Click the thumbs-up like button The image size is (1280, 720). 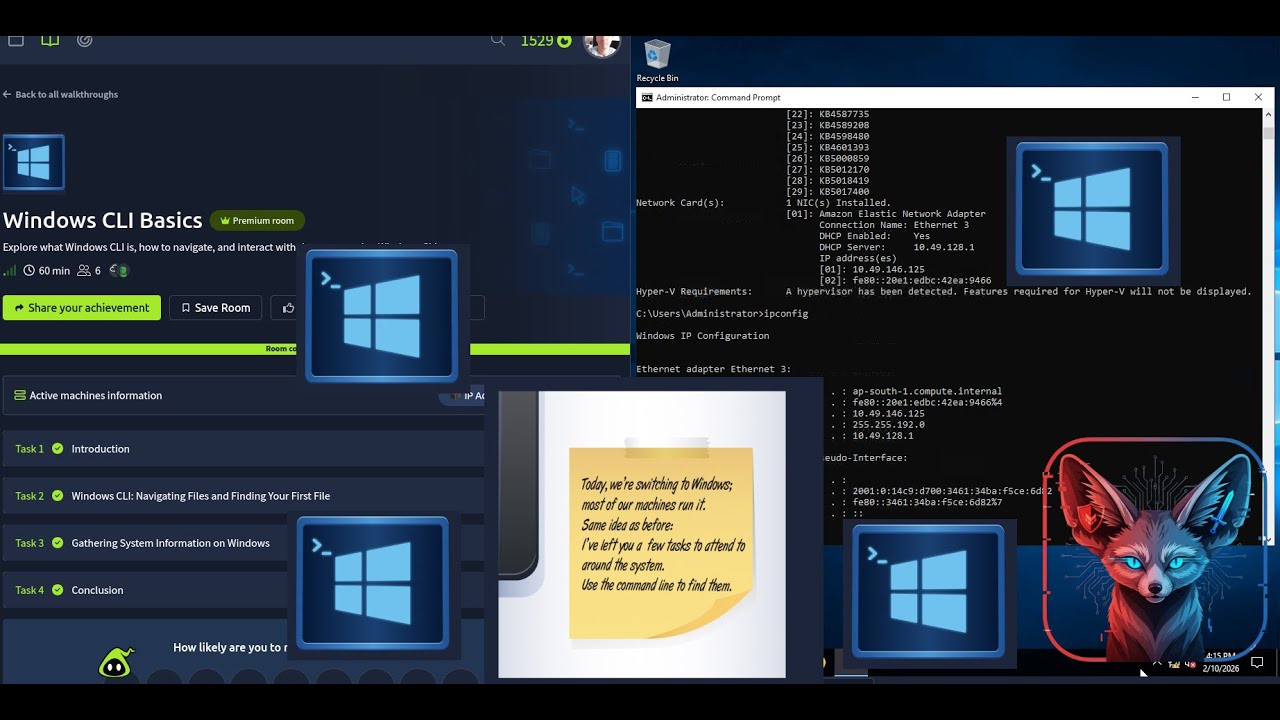(288, 308)
